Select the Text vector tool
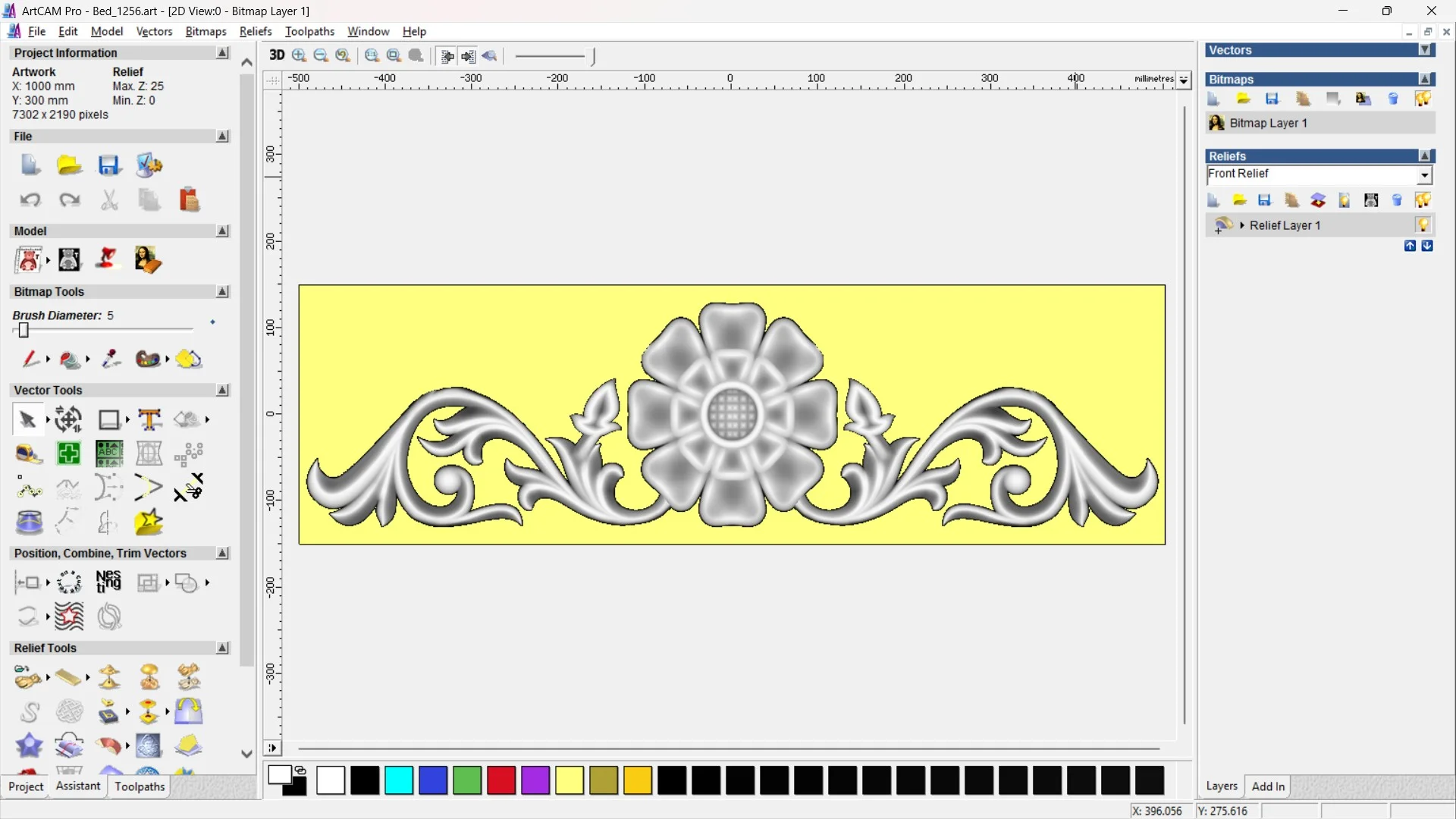1456x819 pixels. click(x=149, y=419)
